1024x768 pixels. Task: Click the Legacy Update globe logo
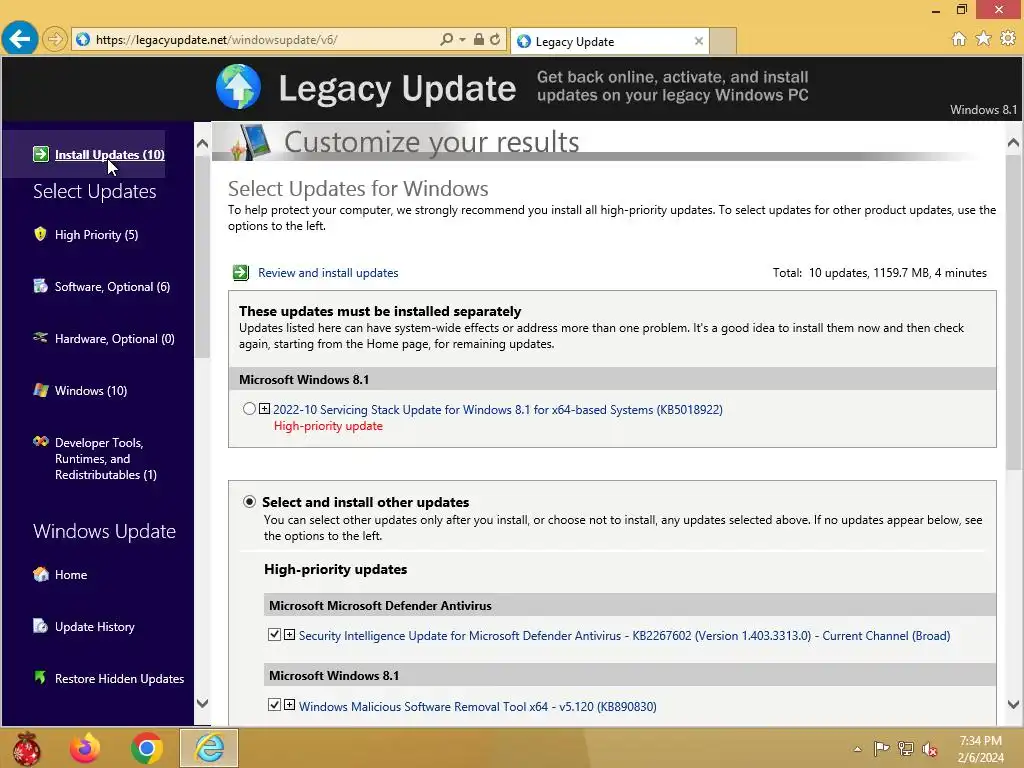click(x=238, y=87)
